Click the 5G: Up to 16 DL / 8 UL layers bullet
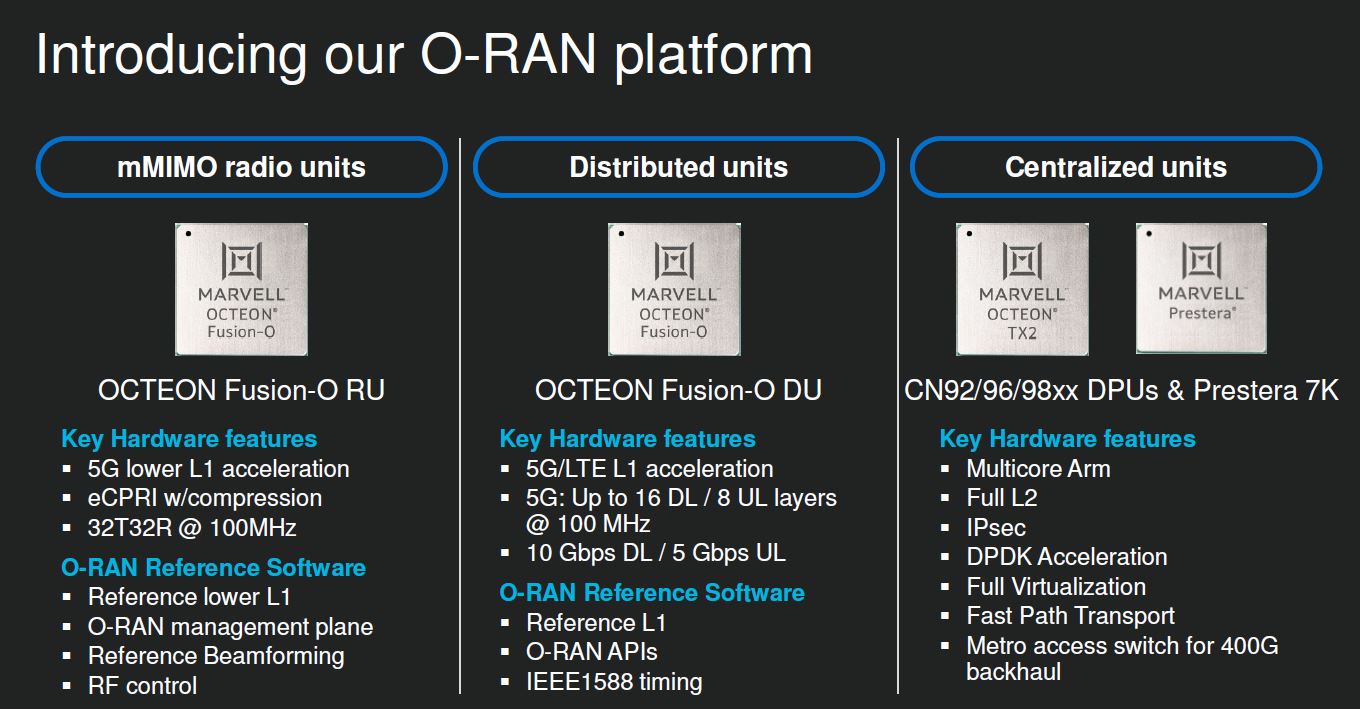This screenshot has height=709, width=1360. (x=669, y=510)
